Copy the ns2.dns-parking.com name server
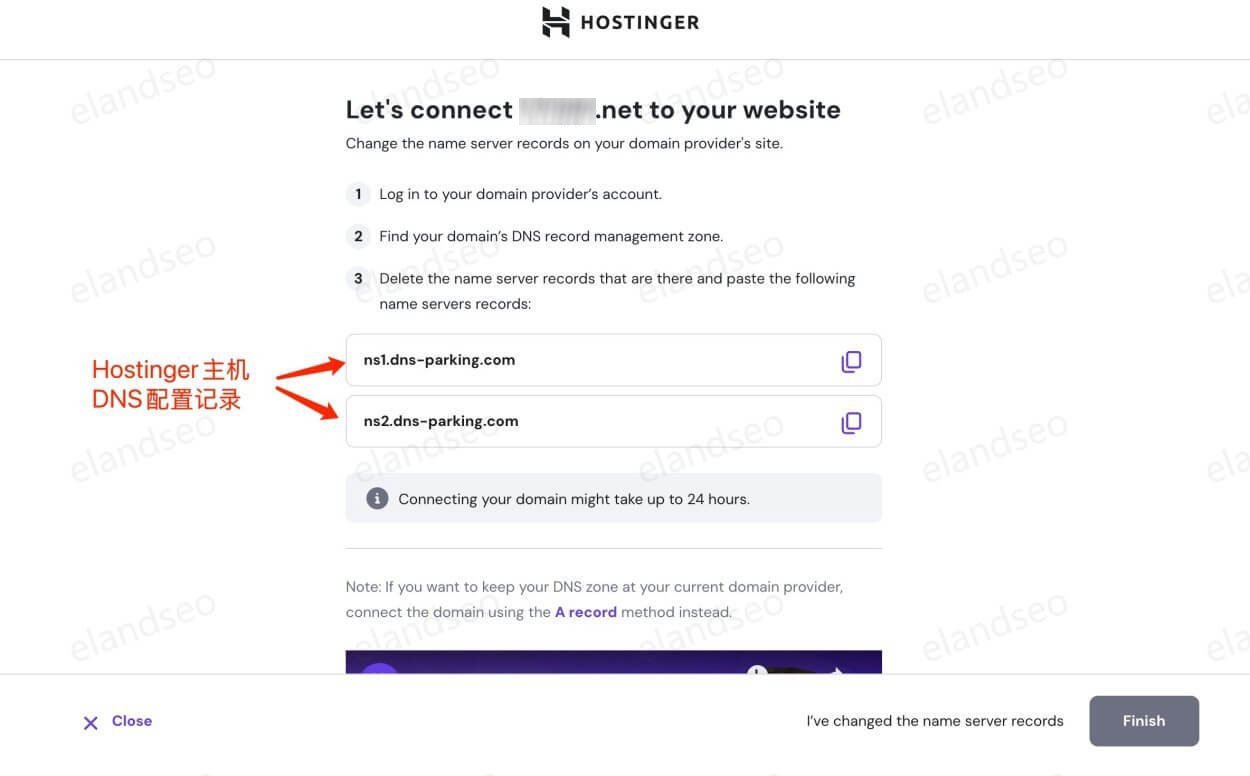 (851, 422)
